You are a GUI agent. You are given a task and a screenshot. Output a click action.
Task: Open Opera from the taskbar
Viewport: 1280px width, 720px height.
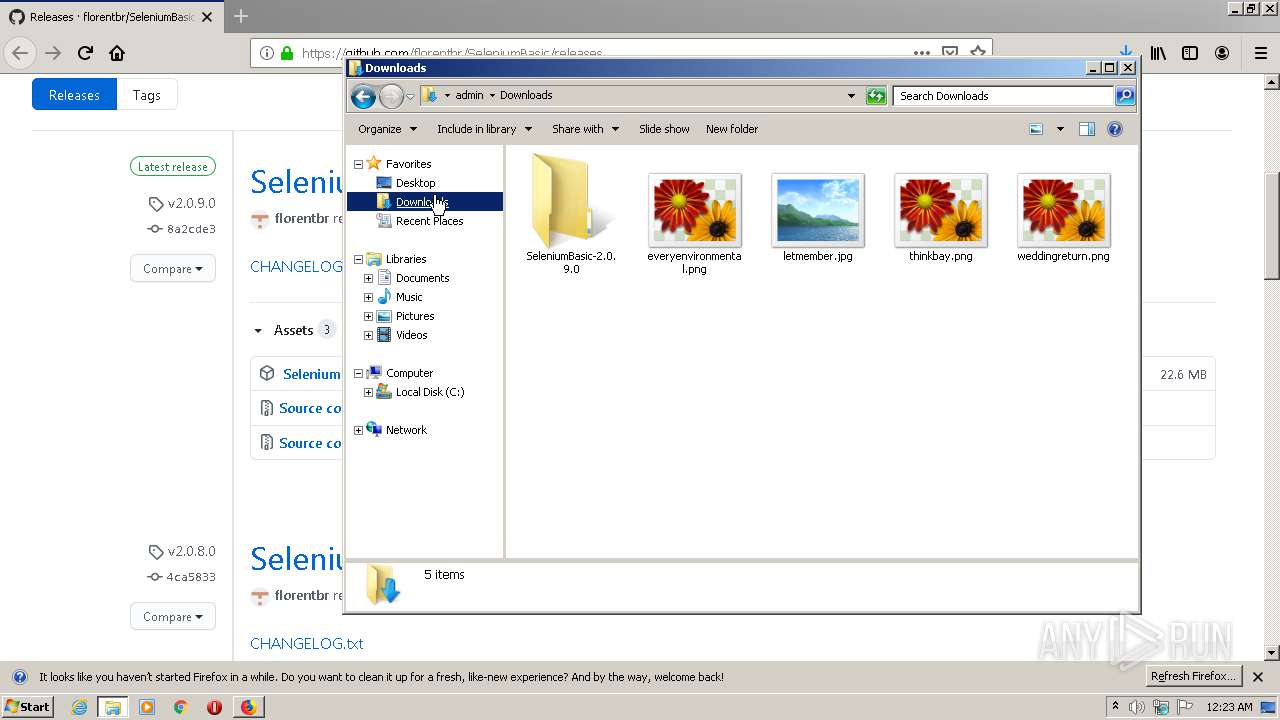(214, 707)
